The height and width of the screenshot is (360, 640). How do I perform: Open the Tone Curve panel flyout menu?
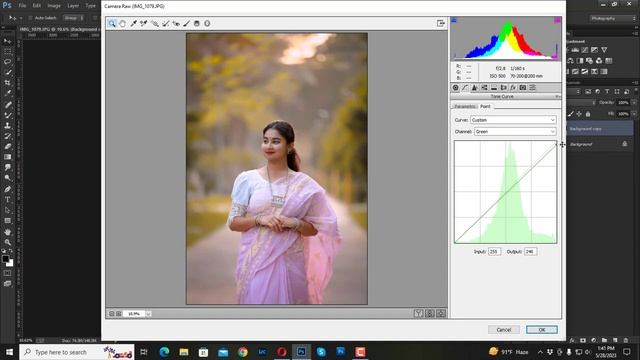558,96
